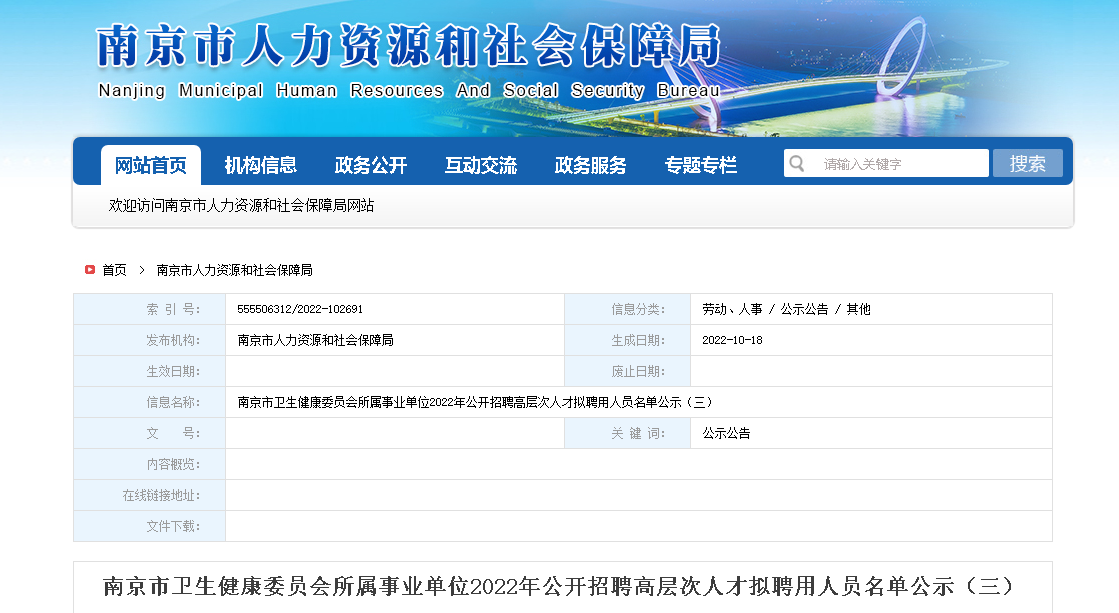Click the 信息名称 value text
This screenshot has width=1119, height=613.
pyautogui.click(x=475, y=402)
